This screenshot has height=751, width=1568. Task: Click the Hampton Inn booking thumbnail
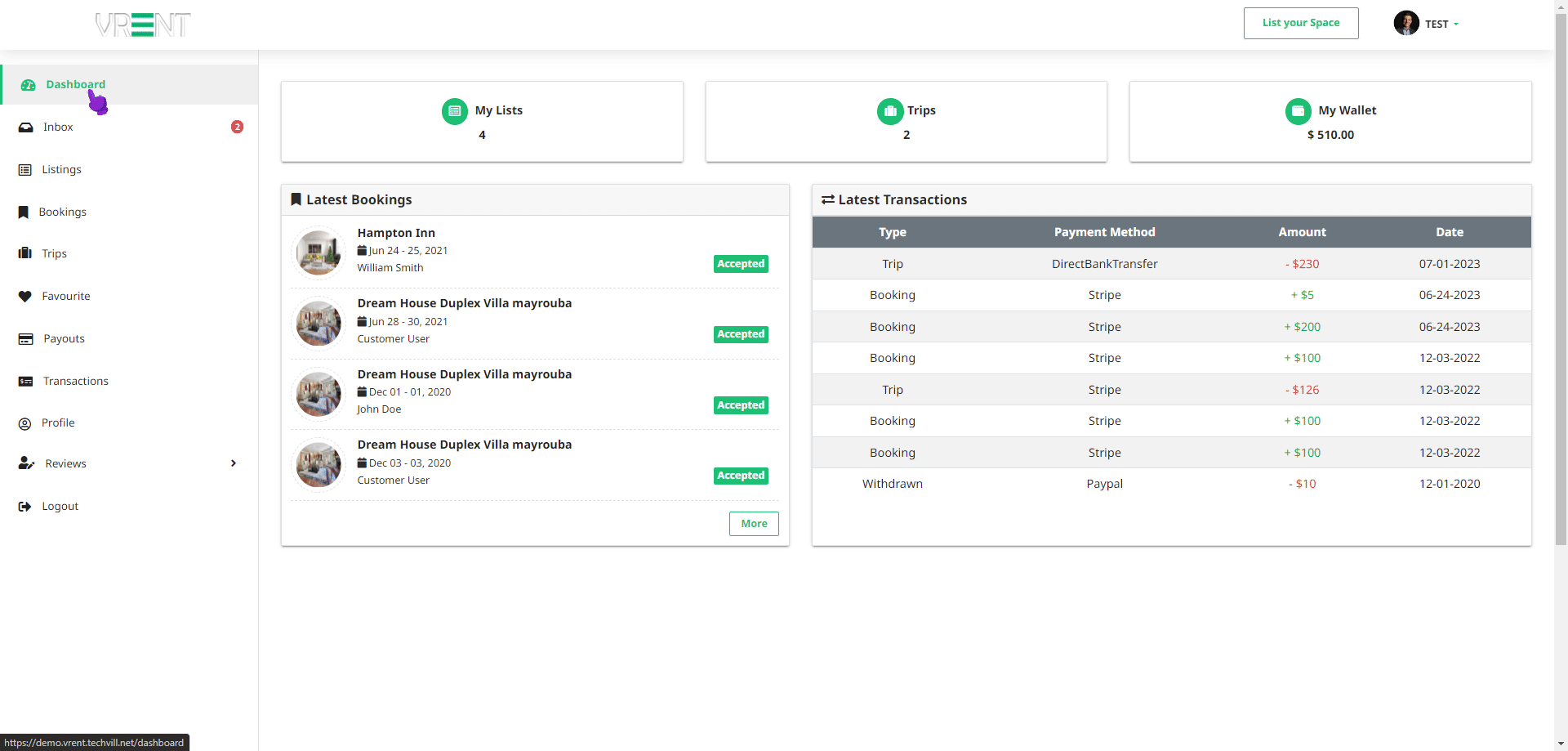pyautogui.click(x=318, y=253)
